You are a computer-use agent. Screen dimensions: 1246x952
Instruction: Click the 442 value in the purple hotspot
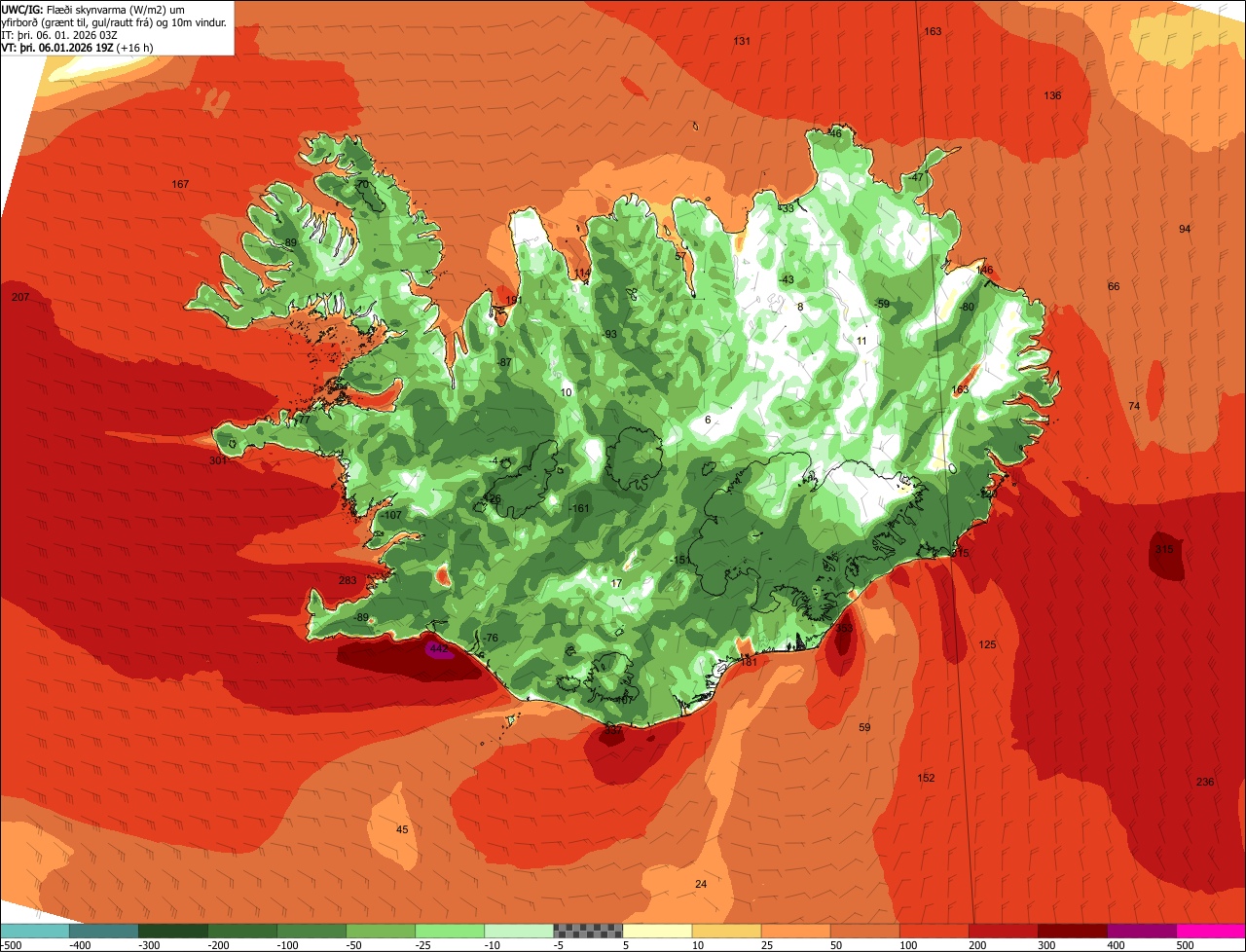click(438, 648)
